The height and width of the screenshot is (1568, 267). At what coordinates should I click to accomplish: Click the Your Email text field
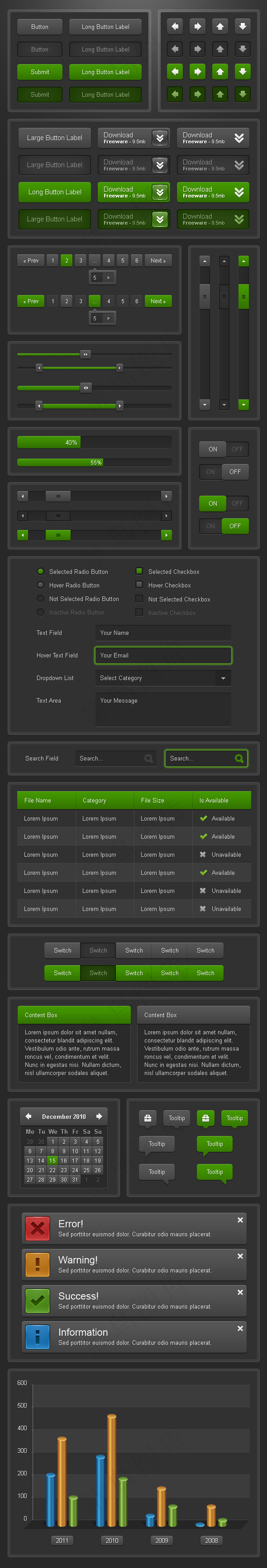(x=163, y=655)
